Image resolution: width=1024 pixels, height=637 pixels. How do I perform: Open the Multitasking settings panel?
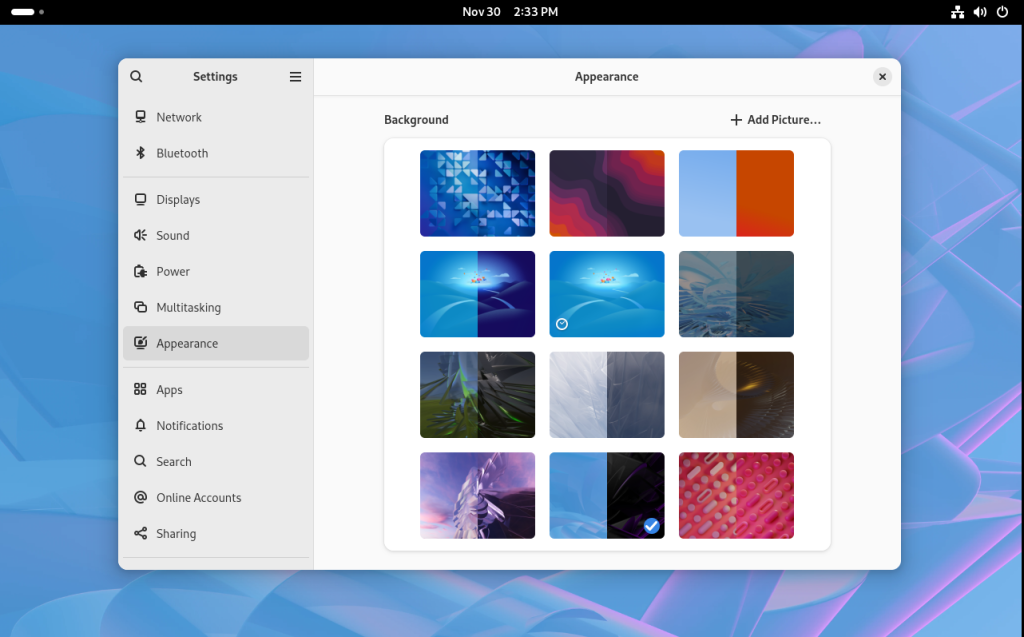point(188,308)
